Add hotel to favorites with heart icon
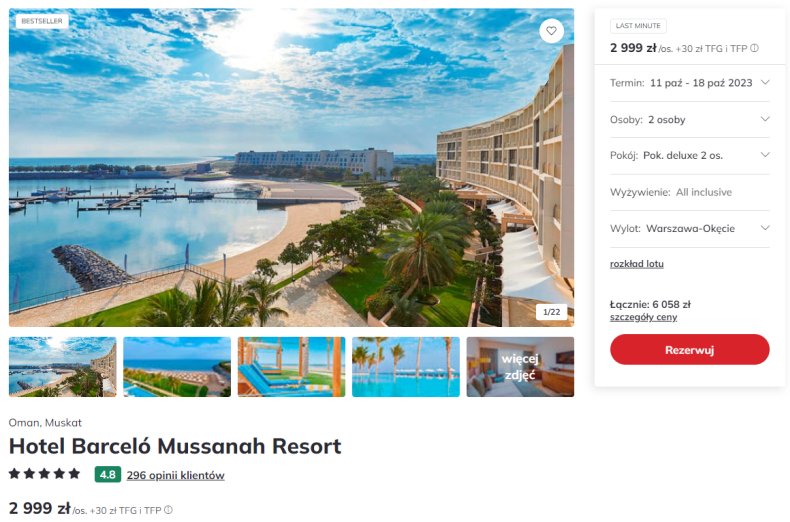Image resolution: width=790 pixels, height=522 pixels. [551, 31]
